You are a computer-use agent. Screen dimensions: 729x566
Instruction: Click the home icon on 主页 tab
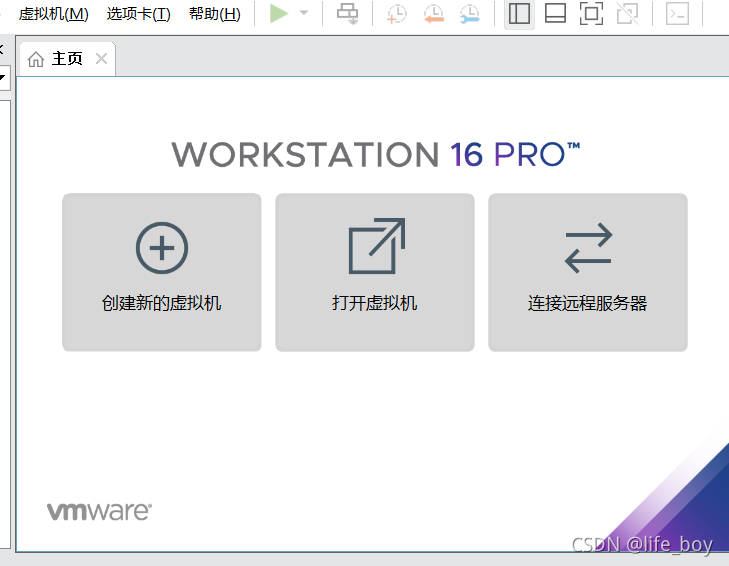pos(36,59)
